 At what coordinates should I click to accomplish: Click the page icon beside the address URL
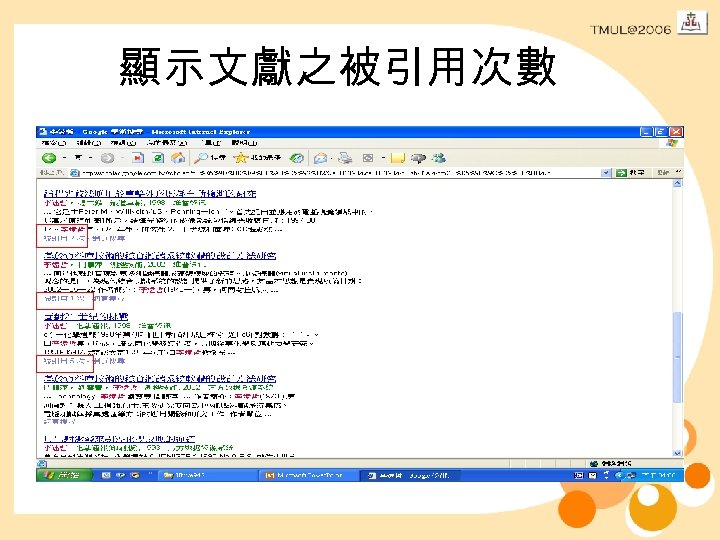pyautogui.click(x=74, y=173)
